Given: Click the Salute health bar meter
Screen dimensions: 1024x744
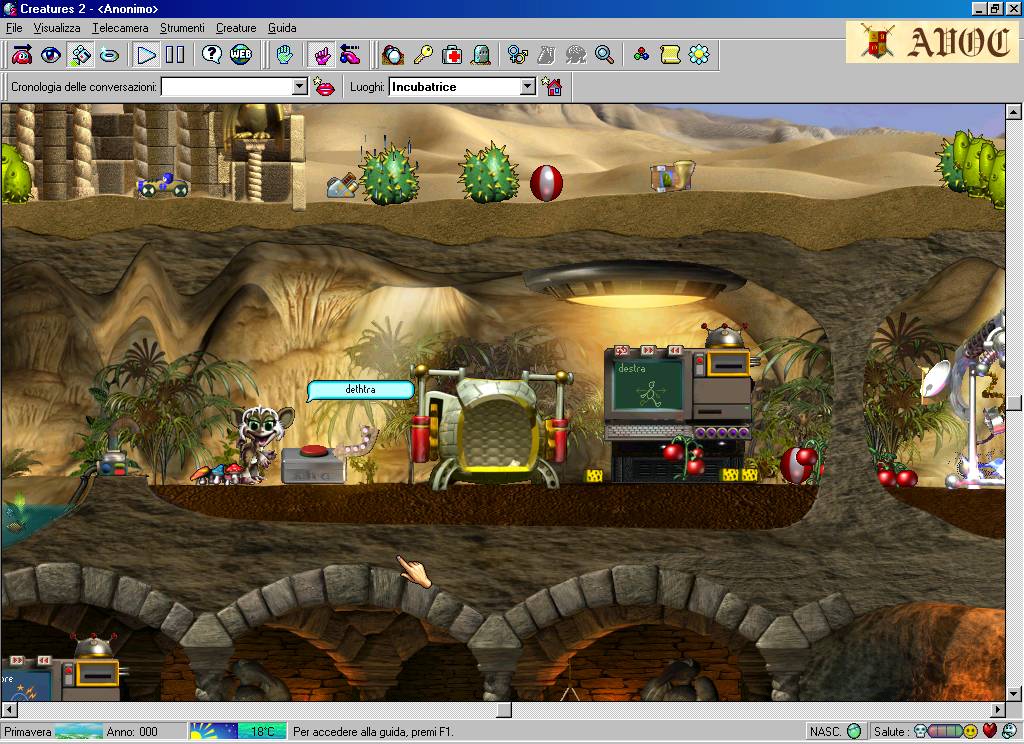Looking at the screenshot, I should (944, 732).
